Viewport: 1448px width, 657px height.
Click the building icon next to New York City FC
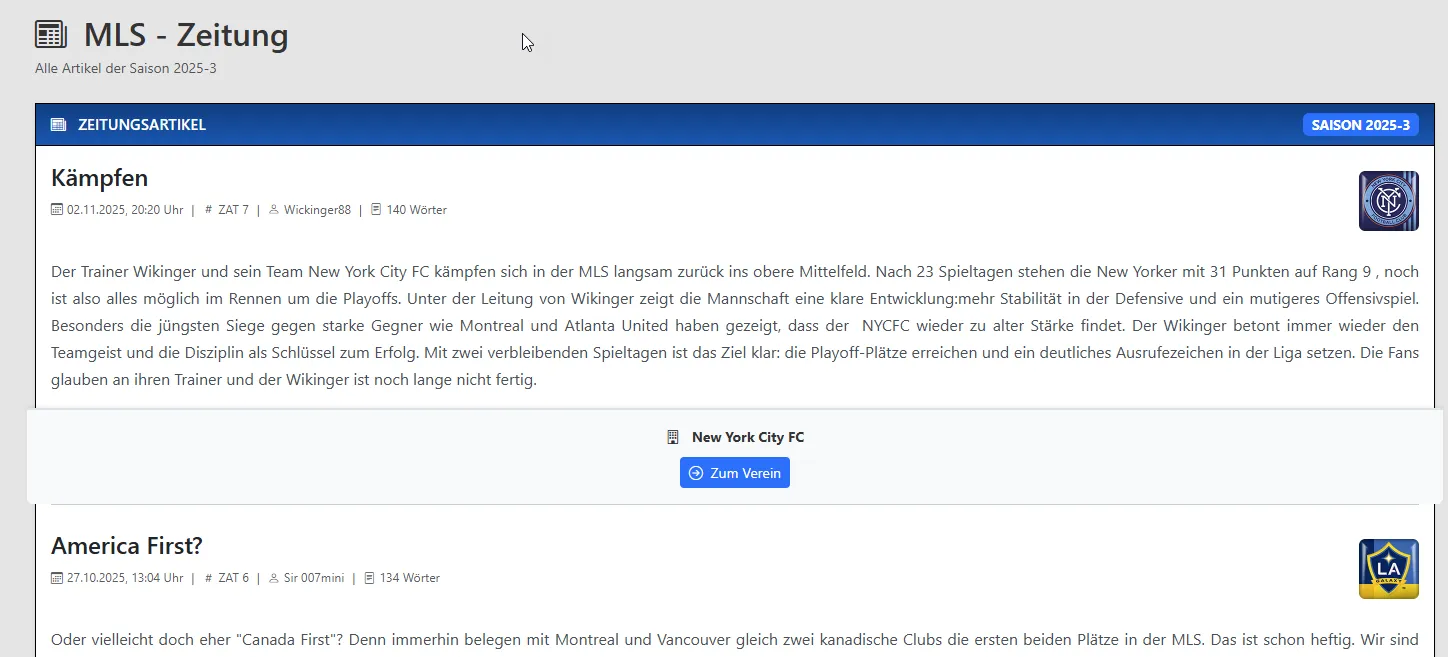(x=673, y=437)
